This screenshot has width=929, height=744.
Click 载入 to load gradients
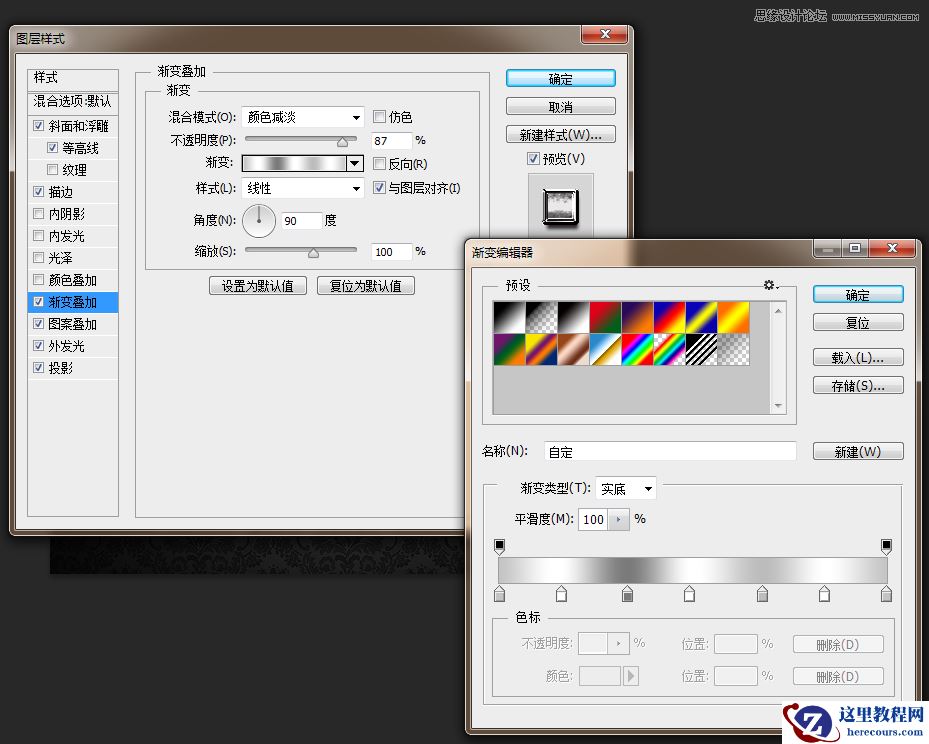point(857,357)
